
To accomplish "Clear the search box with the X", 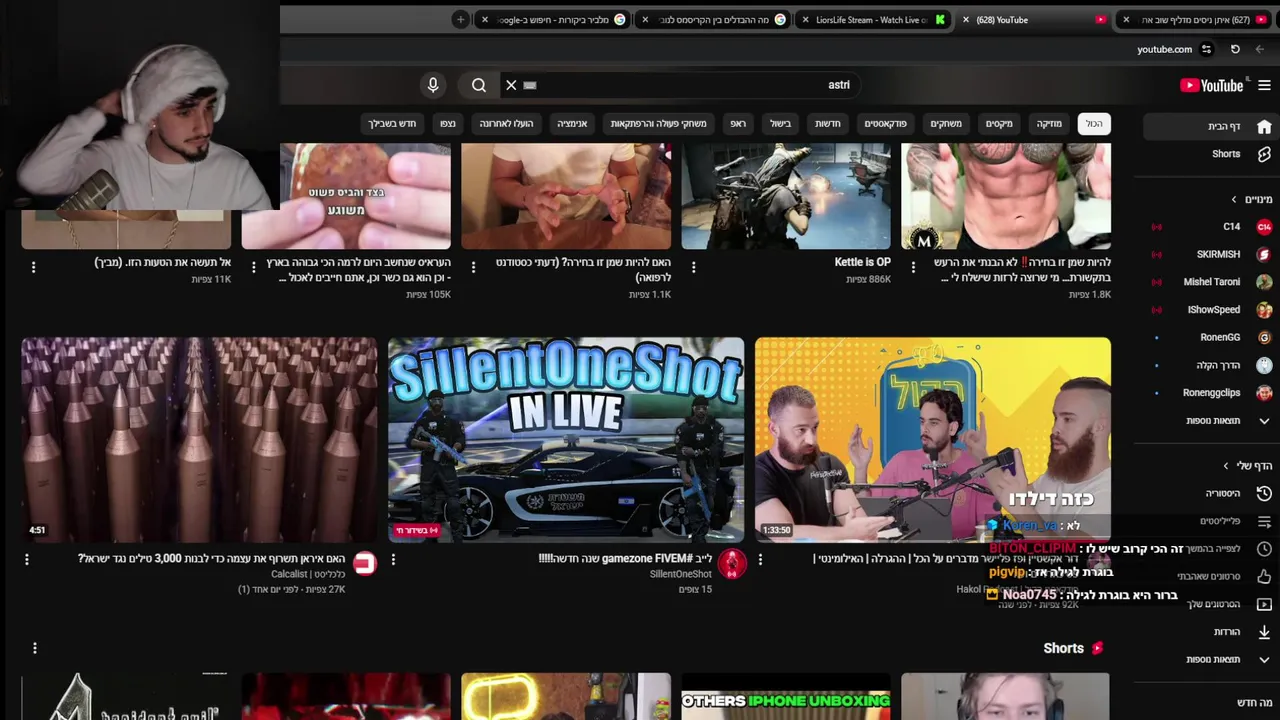I will tap(511, 86).
